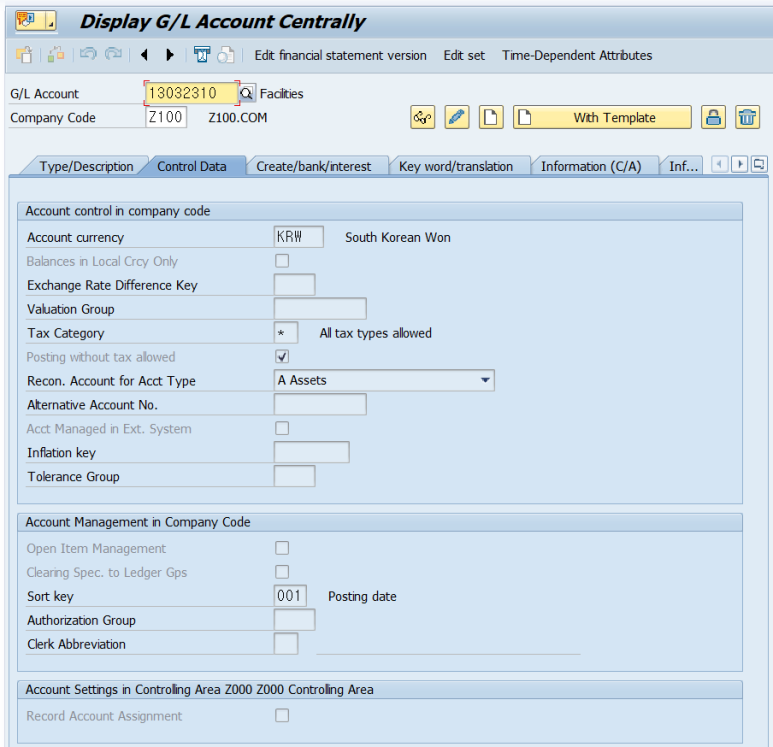Click Edit financial statement version
This screenshot has height=747, width=773.
point(341,55)
